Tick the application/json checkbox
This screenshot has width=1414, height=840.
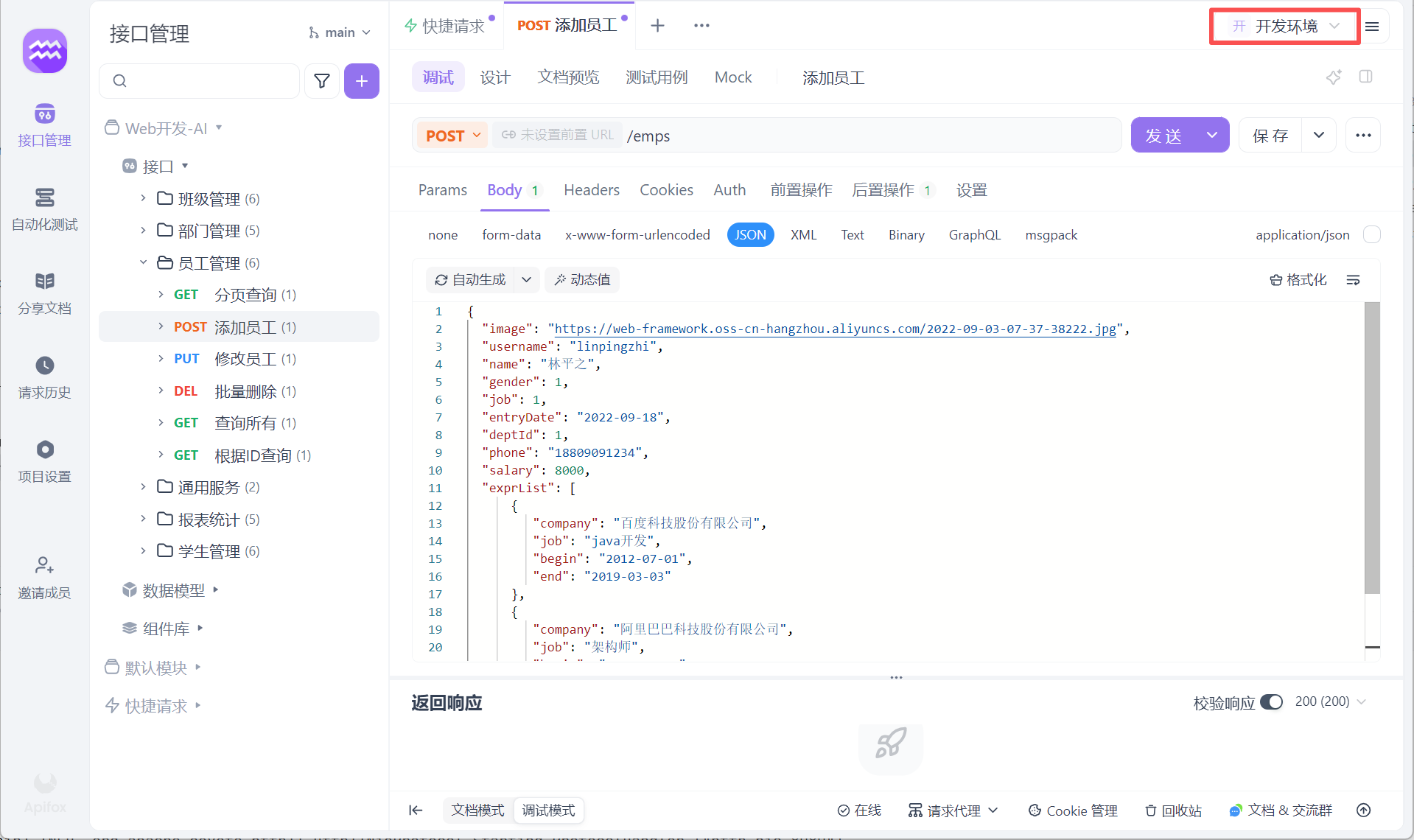pyautogui.click(x=1372, y=235)
